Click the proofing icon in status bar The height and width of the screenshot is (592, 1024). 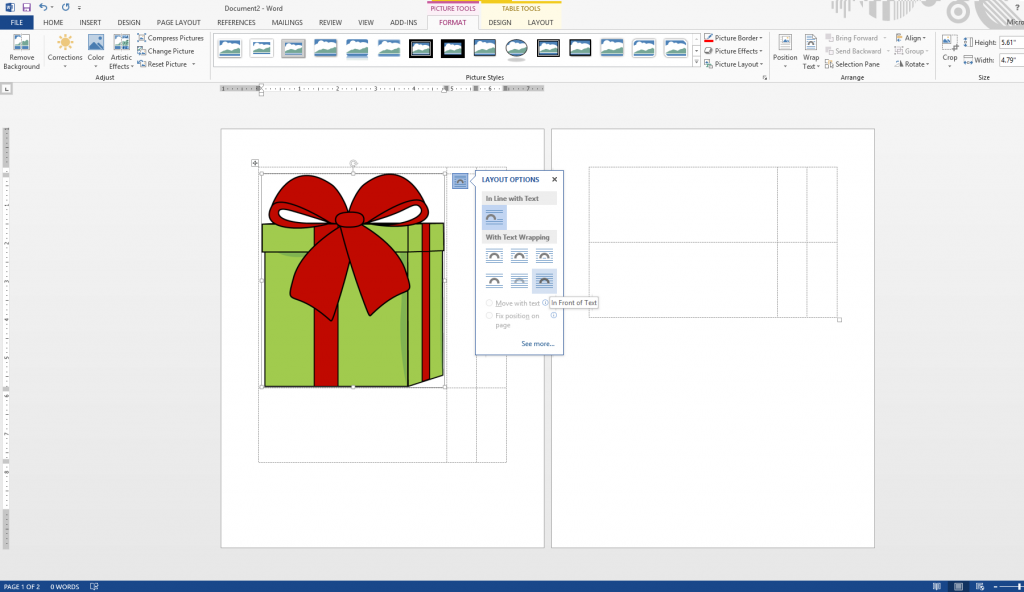[x=94, y=586]
